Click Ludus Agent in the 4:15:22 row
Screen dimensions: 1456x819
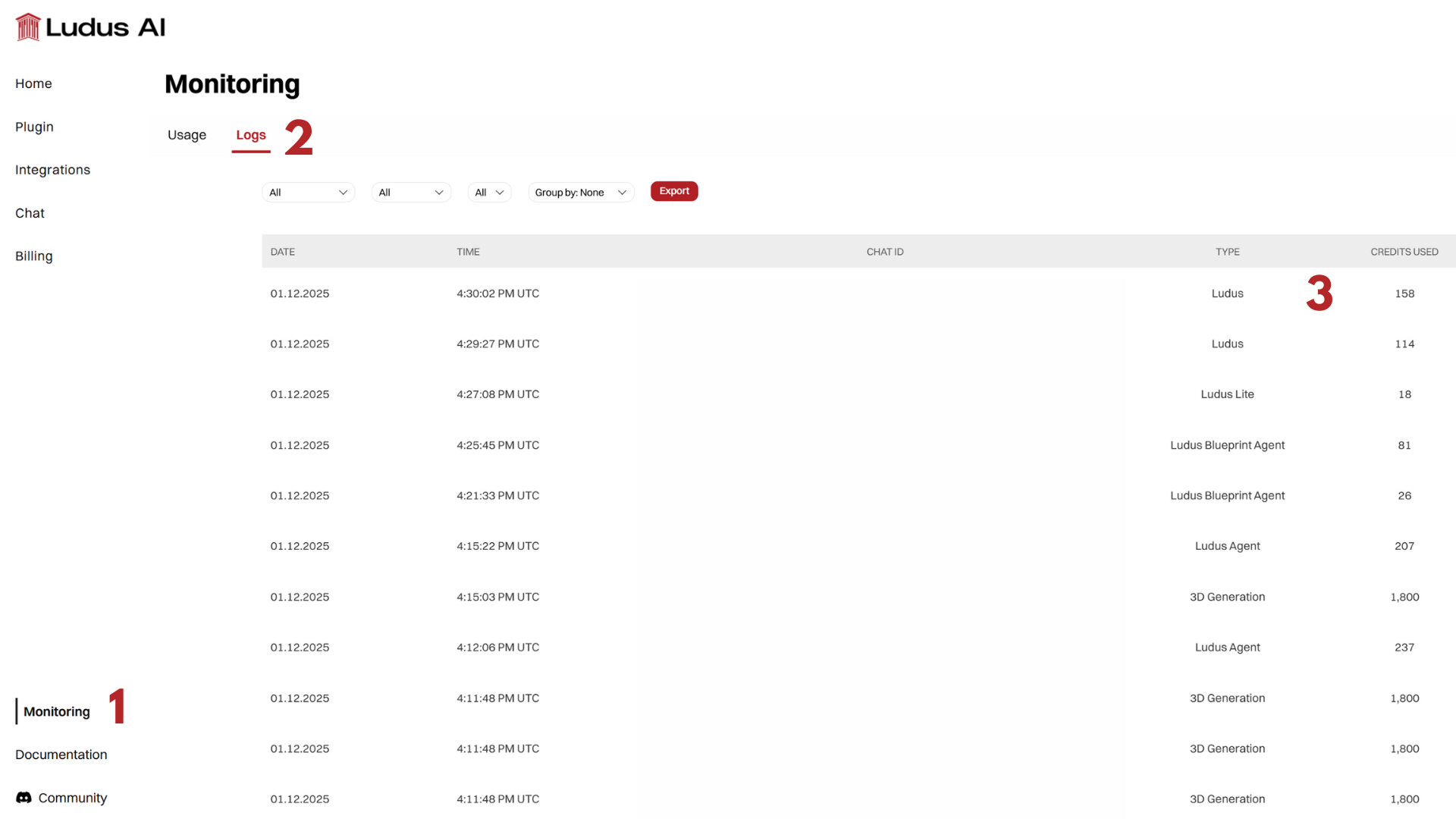(1227, 546)
